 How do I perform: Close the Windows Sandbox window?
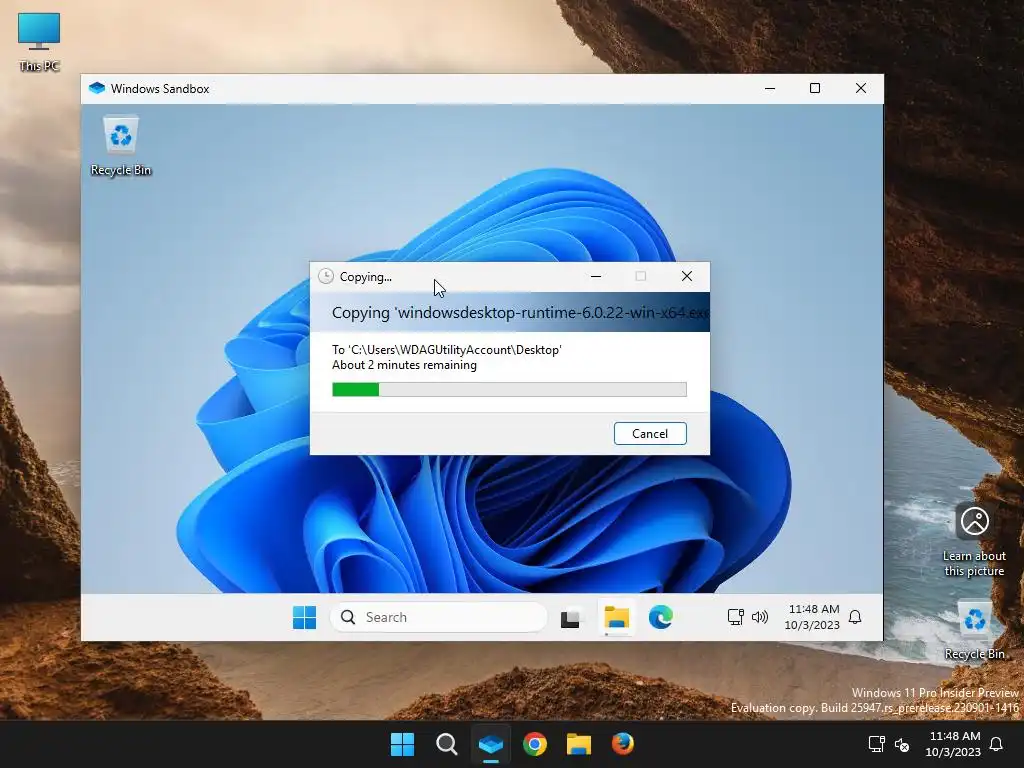(x=861, y=88)
